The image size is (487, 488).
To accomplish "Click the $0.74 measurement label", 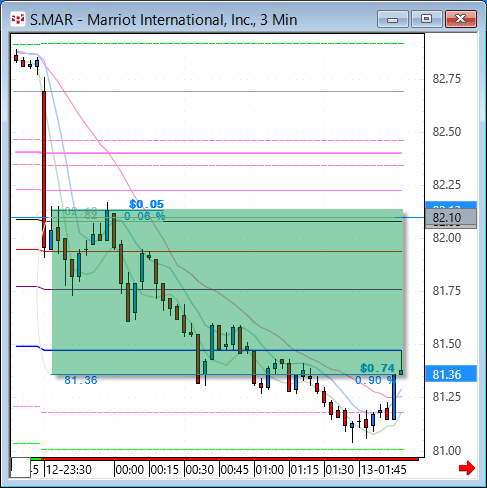I will click(377, 368).
